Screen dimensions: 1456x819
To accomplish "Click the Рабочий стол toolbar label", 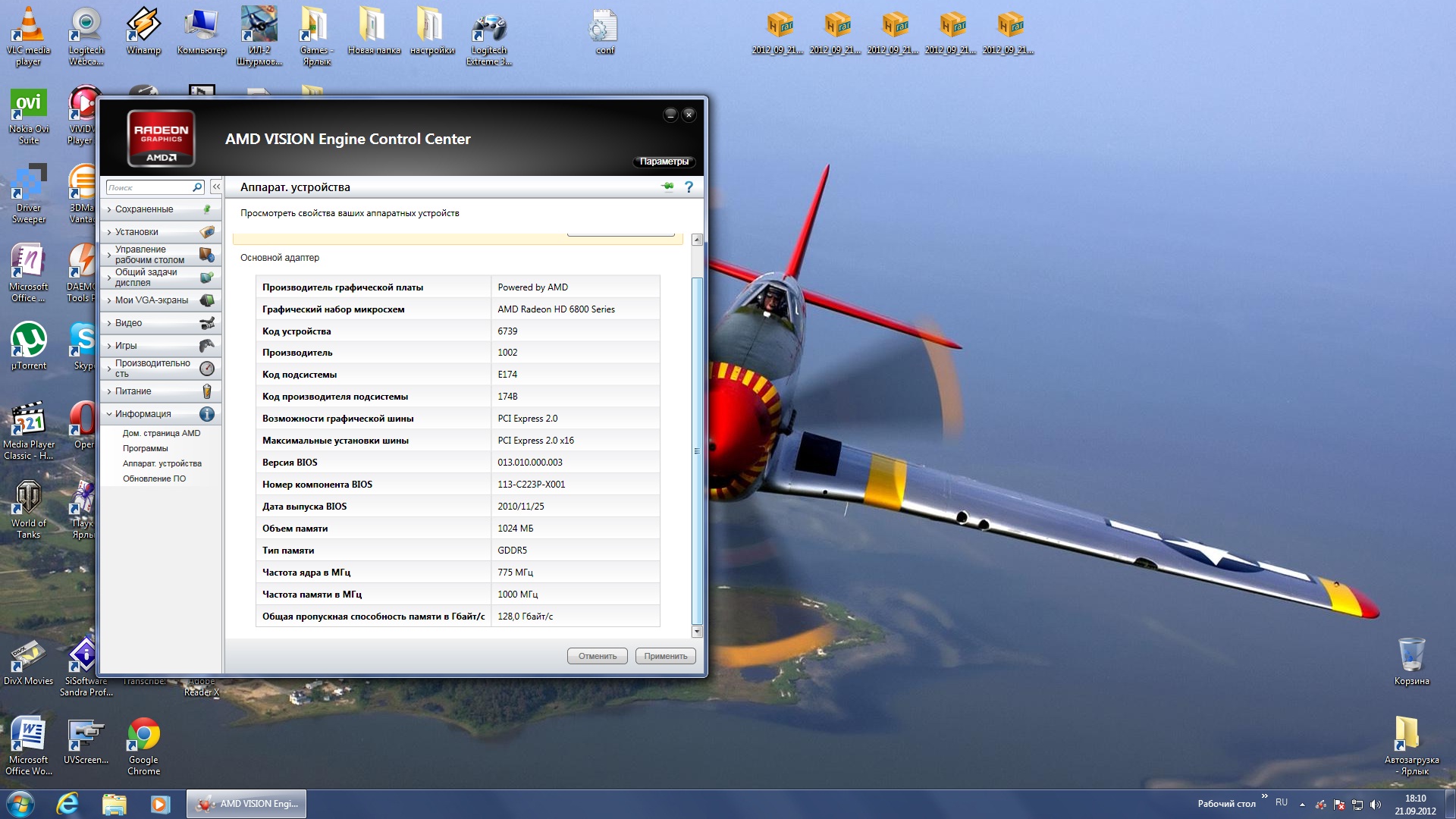I will click(1226, 804).
